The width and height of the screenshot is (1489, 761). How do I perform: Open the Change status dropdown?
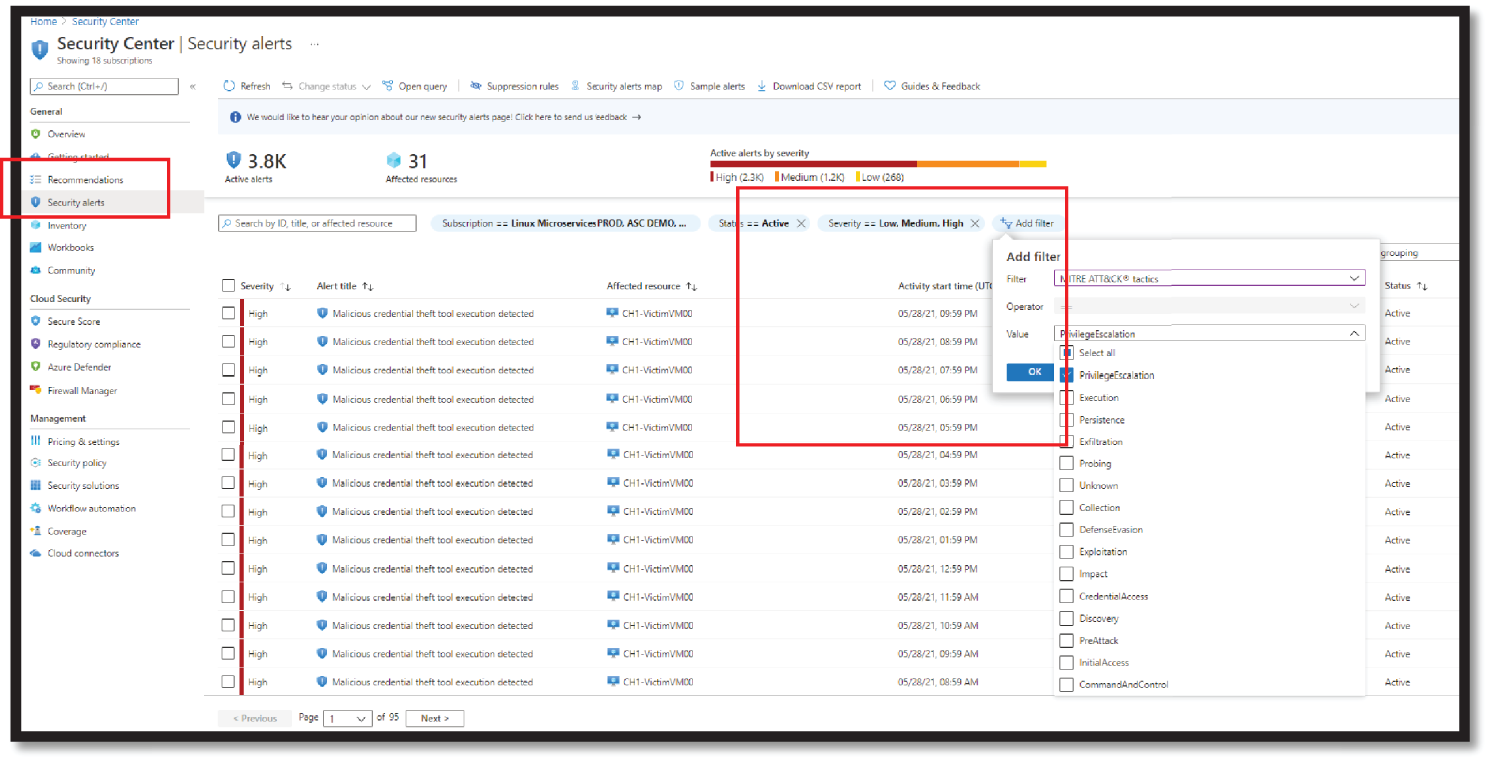click(x=326, y=86)
